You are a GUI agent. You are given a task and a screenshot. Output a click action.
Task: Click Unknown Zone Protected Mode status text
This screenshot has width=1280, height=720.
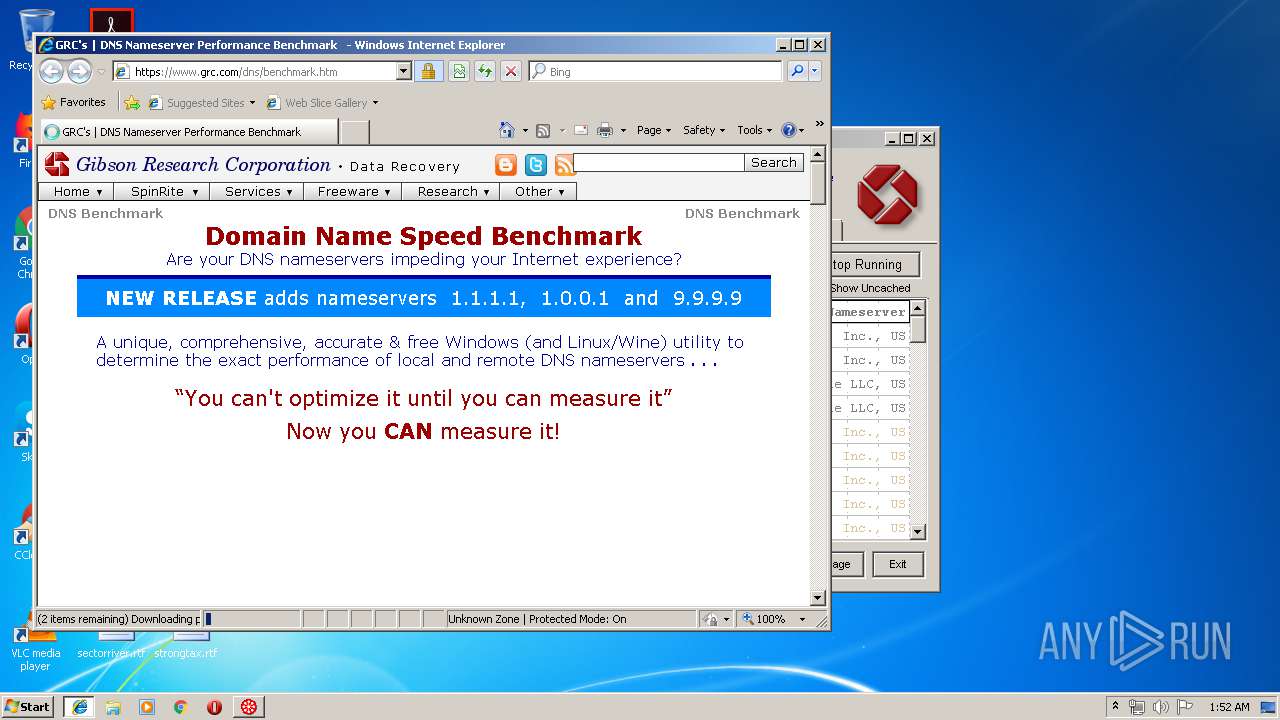pyautogui.click(x=537, y=619)
